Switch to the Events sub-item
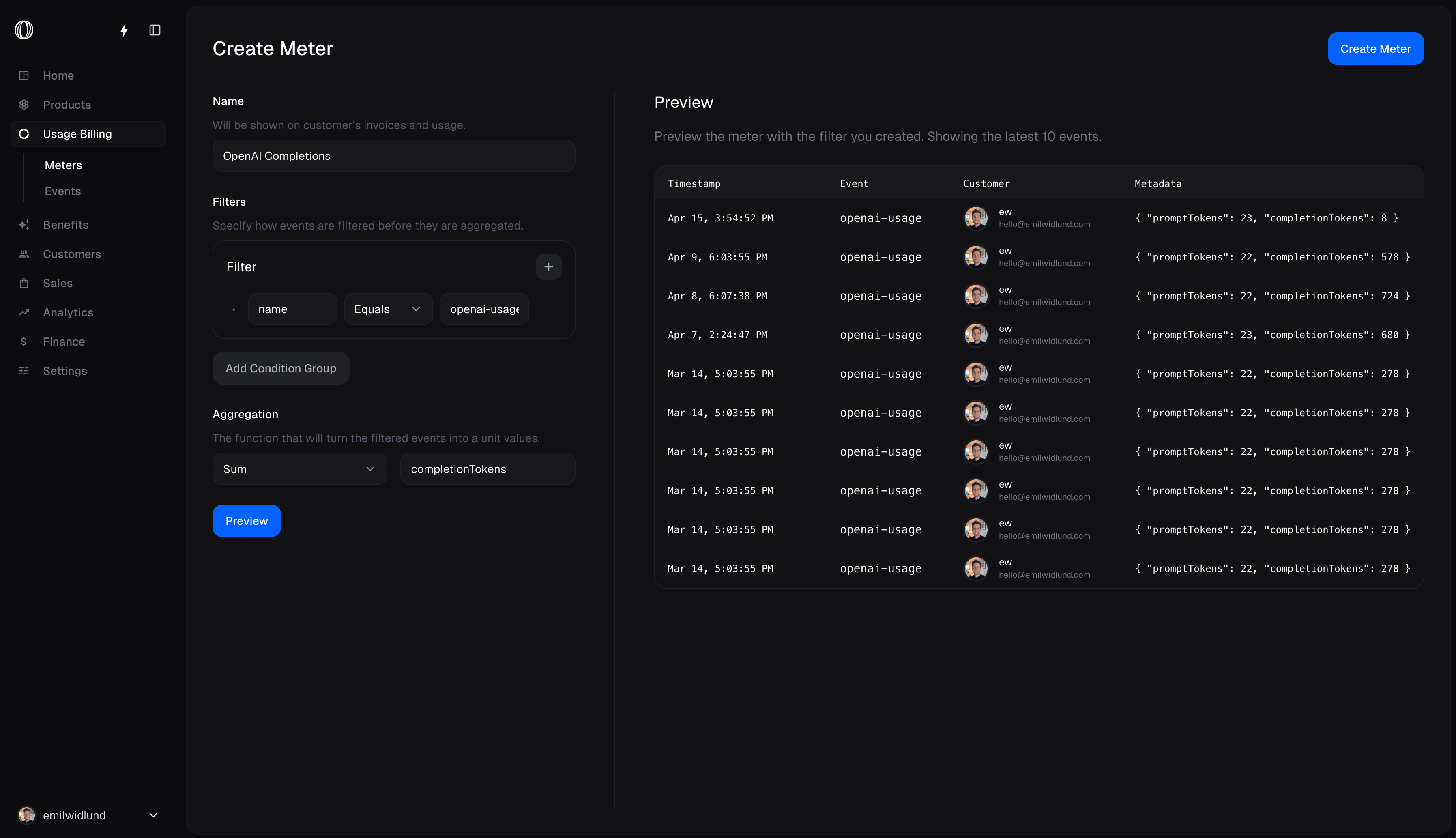Screen dimensions: 1456x838 (x=63, y=191)
